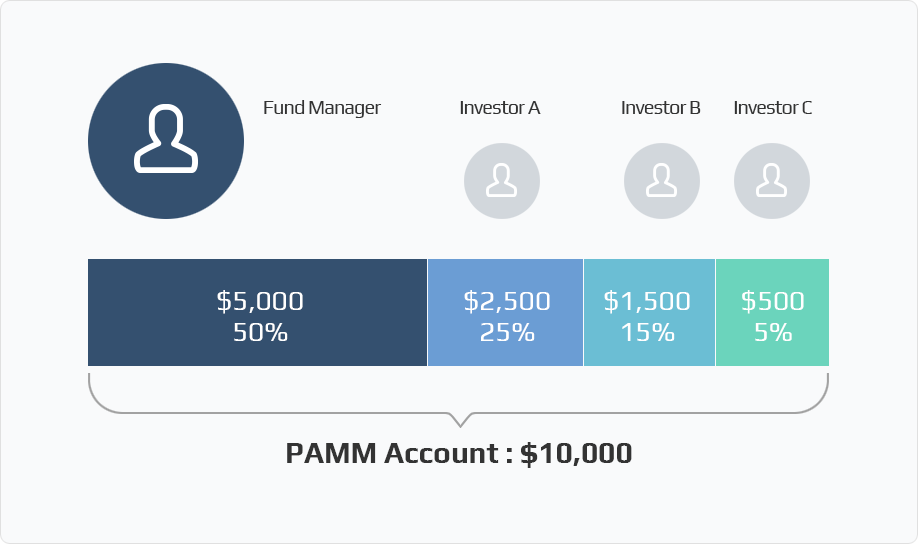
Task: Click the $5,000 amount text
Action: tap(260, 301)
